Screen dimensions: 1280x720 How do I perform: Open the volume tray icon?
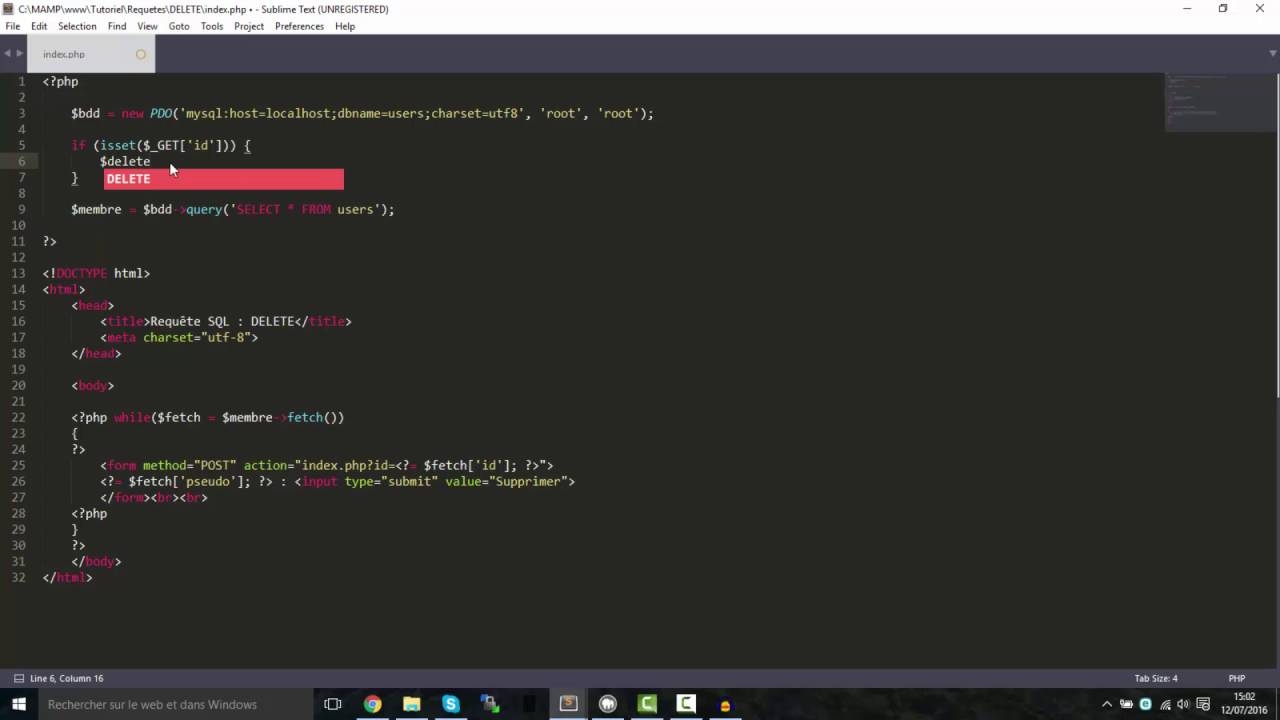point(1184,704)
